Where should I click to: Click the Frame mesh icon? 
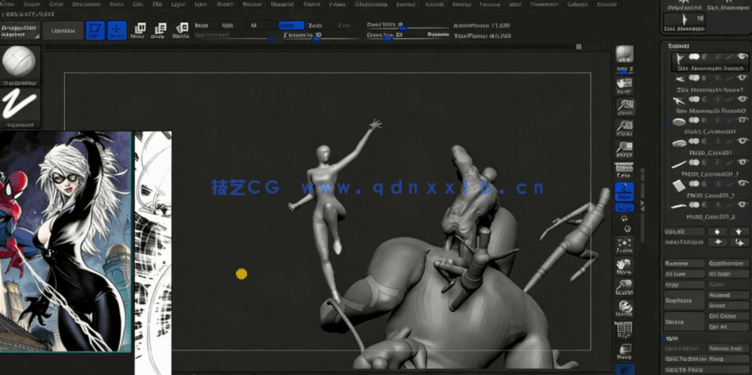624,245
